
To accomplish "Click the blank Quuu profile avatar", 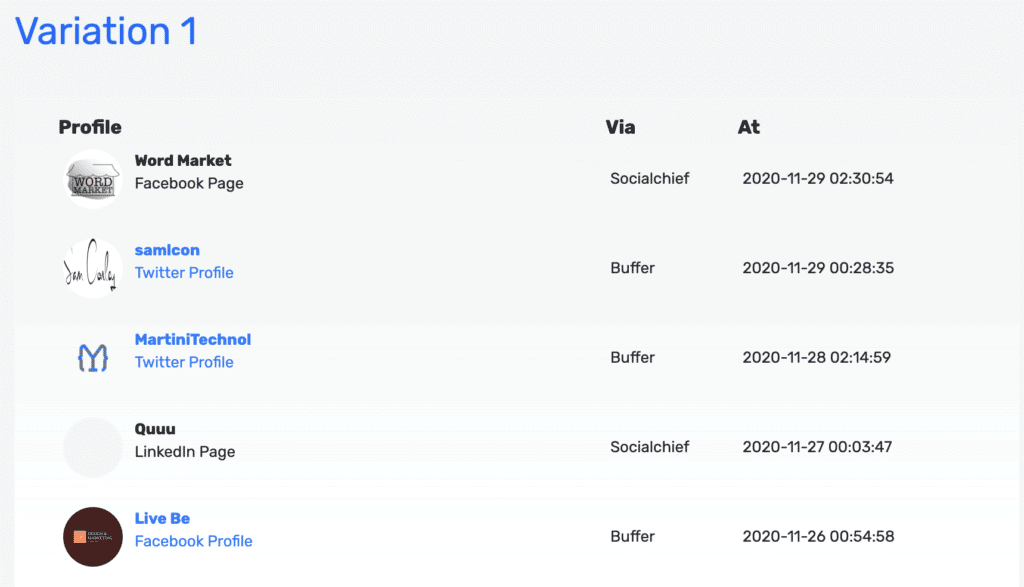I will tap(93, 447).
